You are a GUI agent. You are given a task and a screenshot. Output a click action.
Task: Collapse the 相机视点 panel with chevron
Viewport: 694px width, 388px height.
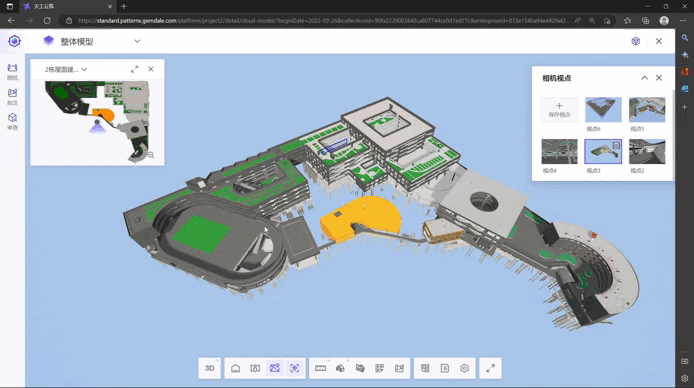click(644, 78)
